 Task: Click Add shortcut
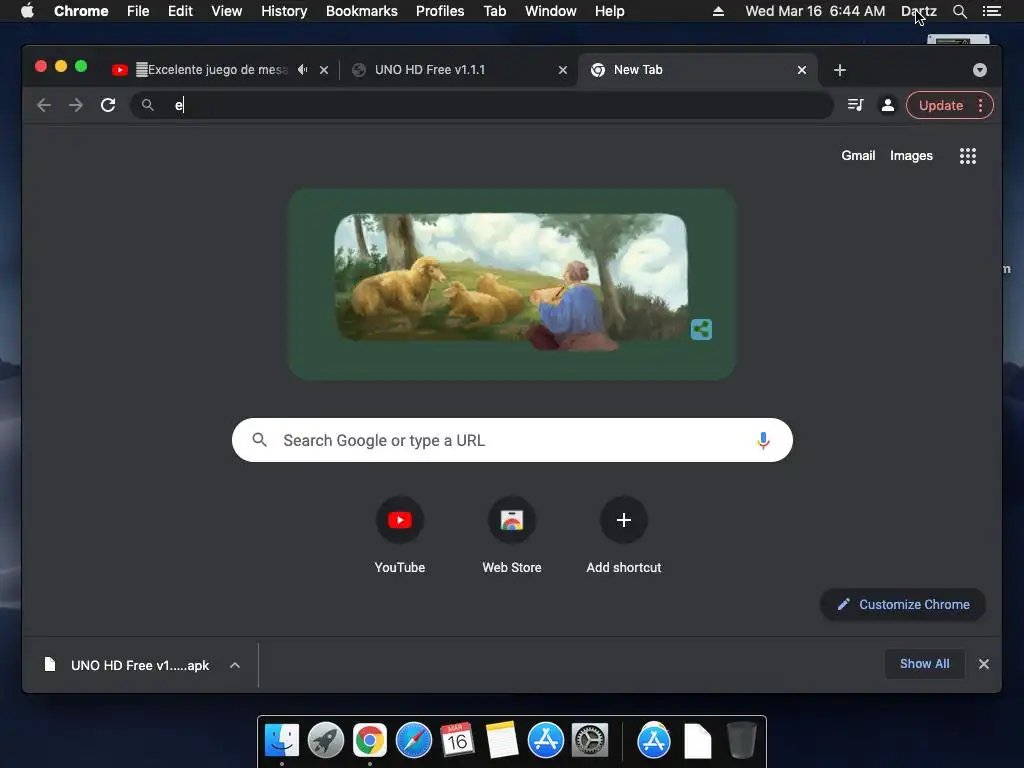[x=624, y=536]
